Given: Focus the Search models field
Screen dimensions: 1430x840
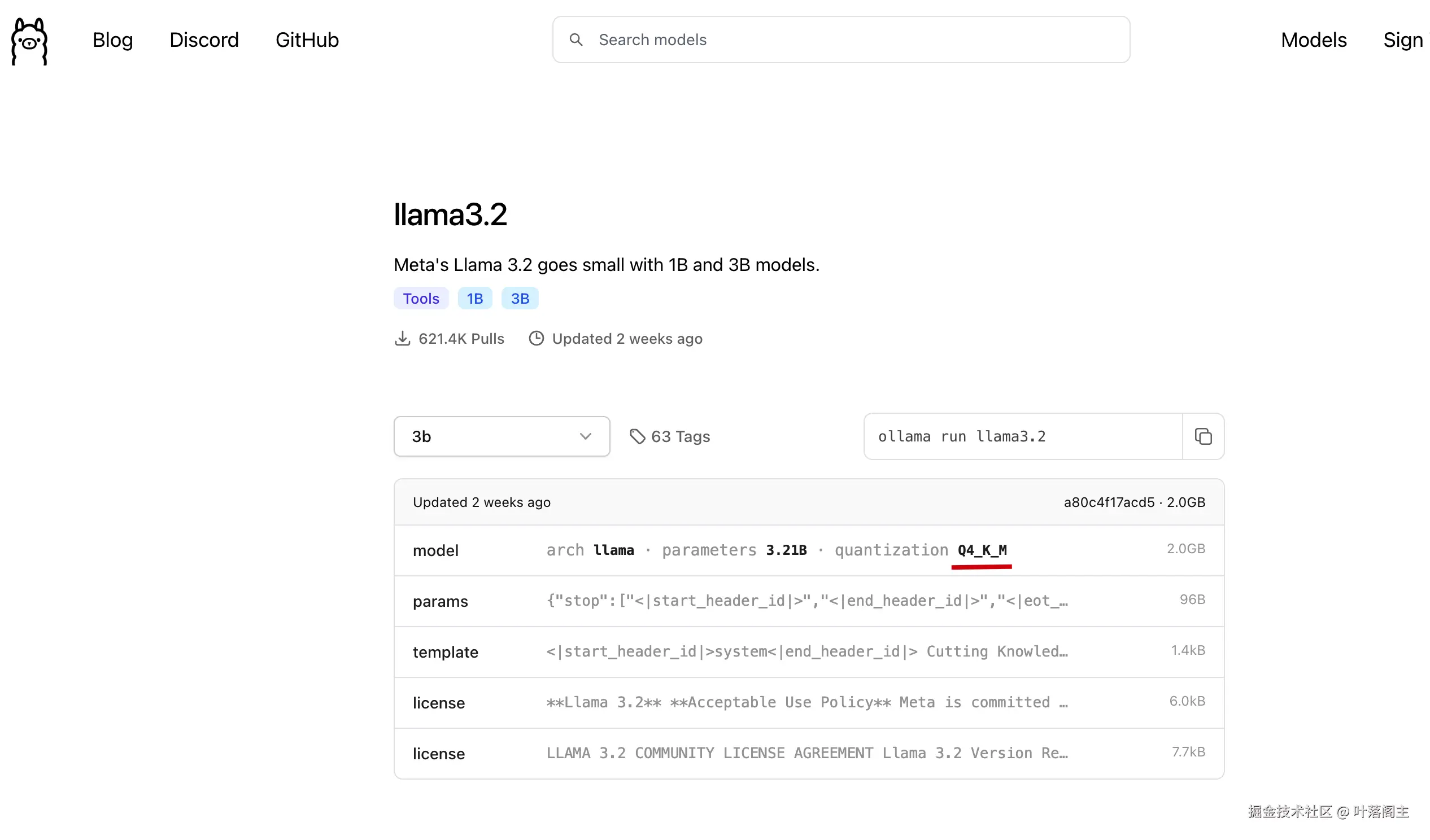Looking at the screenshot, I should 851,40.
